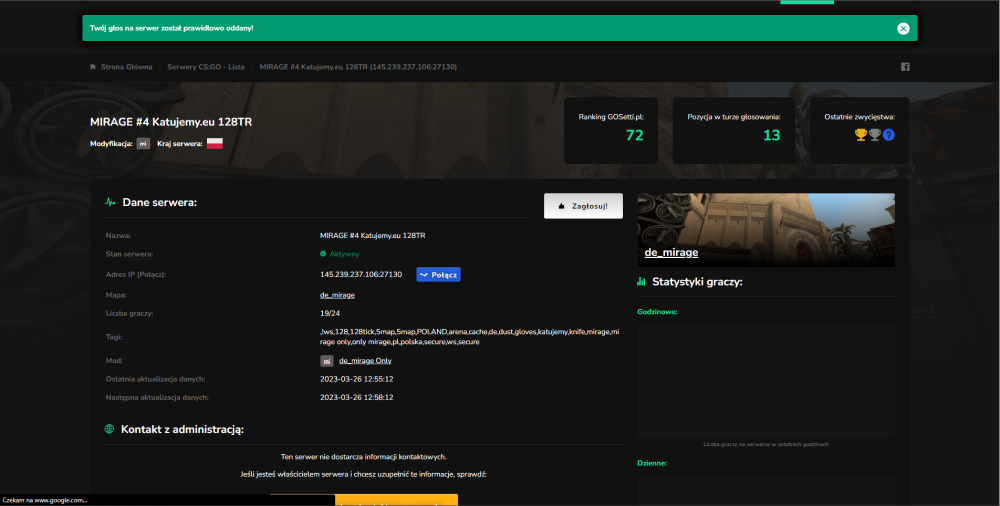Click the player count 19/24
Screen dimensions: 1000x506
(330, 313)
